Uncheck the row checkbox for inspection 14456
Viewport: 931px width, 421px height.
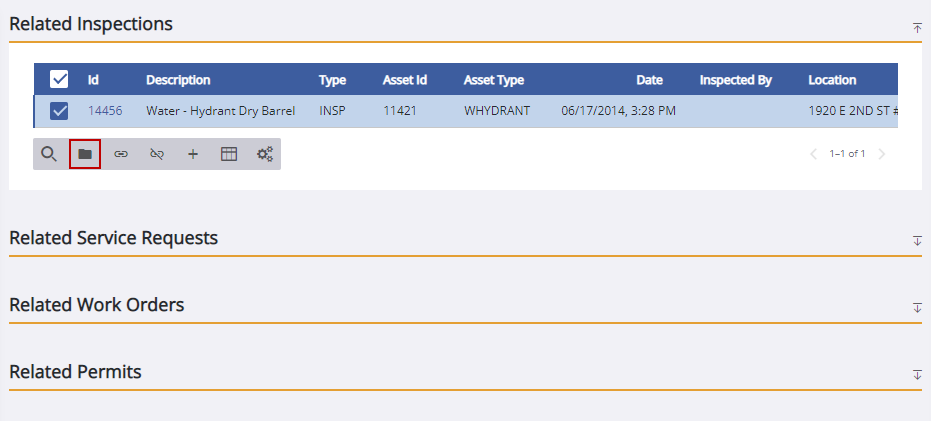coord(59,111)
